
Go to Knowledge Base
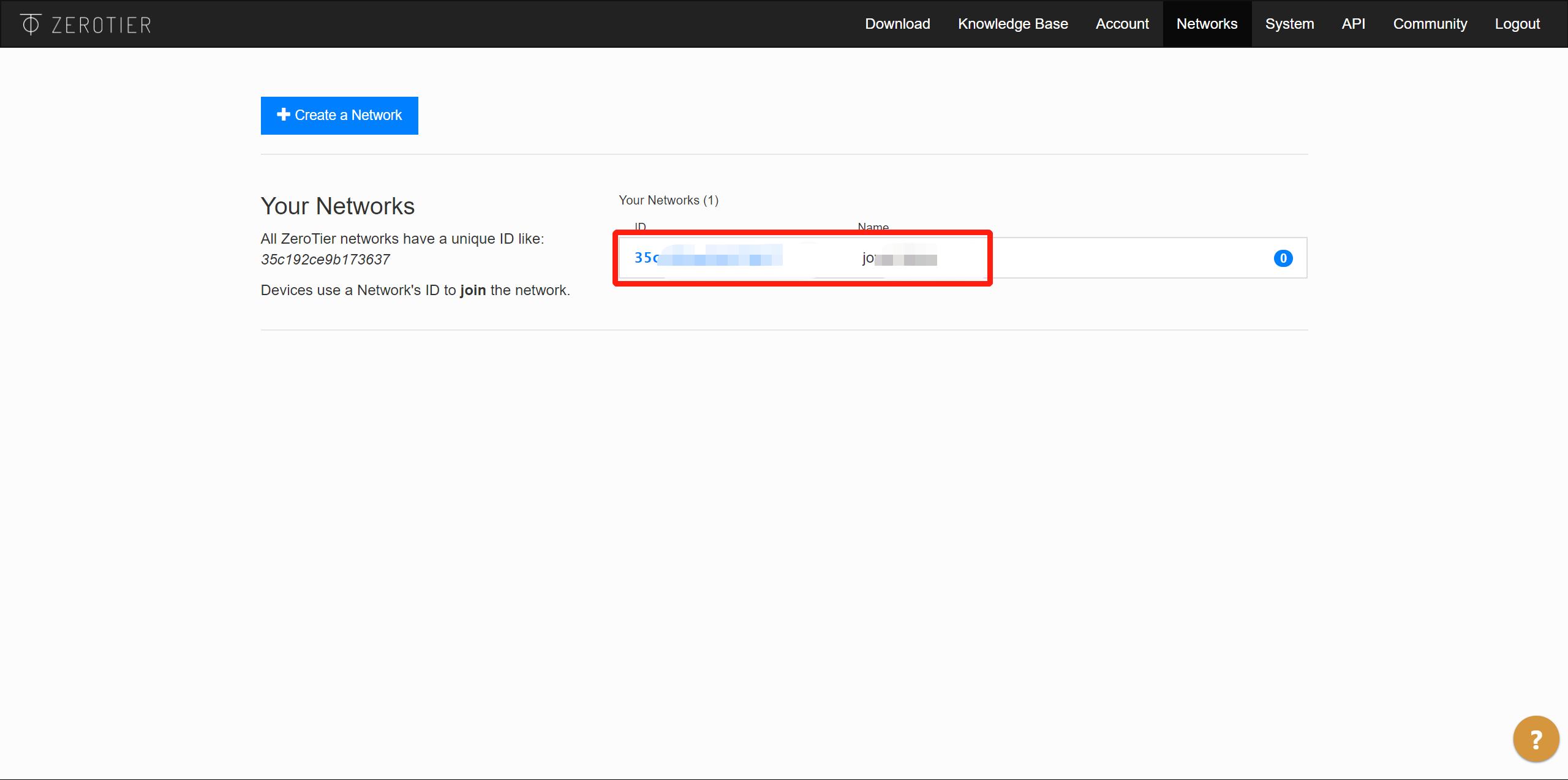[x=1012, y=24]
